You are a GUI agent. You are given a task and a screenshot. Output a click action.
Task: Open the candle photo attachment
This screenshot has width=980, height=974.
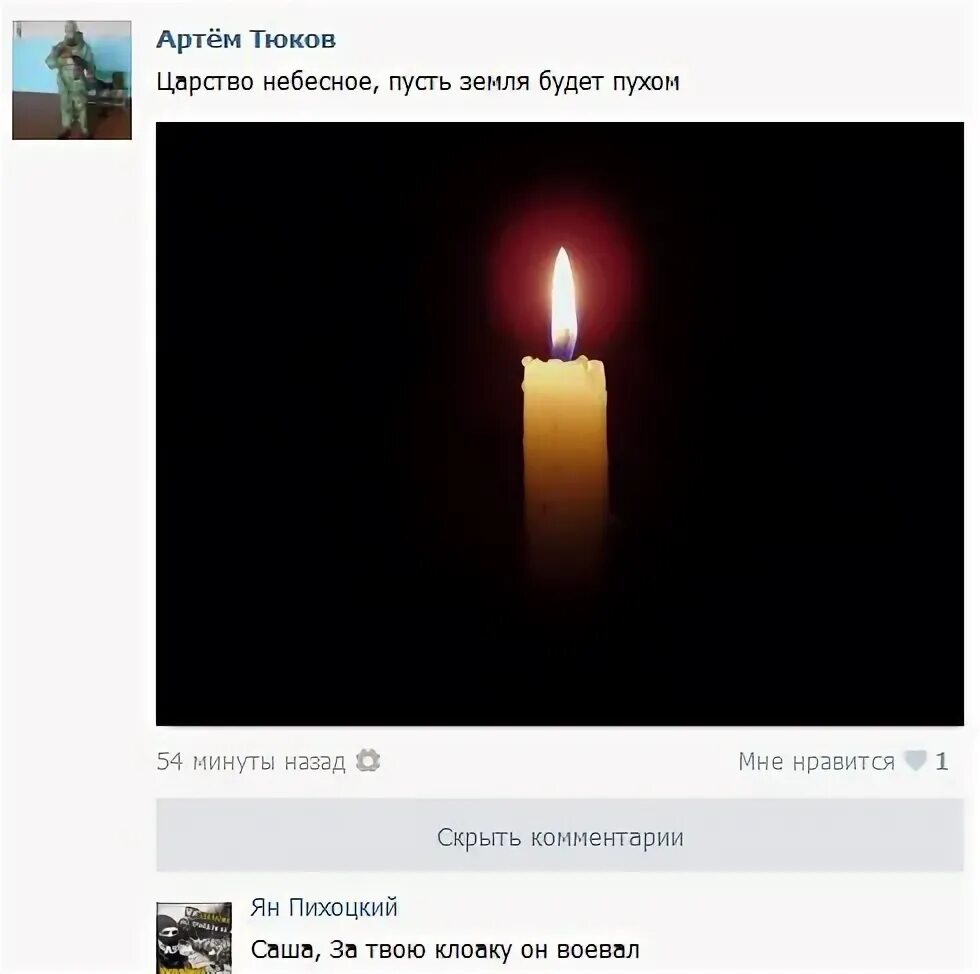pyautogui.click(x=559, y=424)
